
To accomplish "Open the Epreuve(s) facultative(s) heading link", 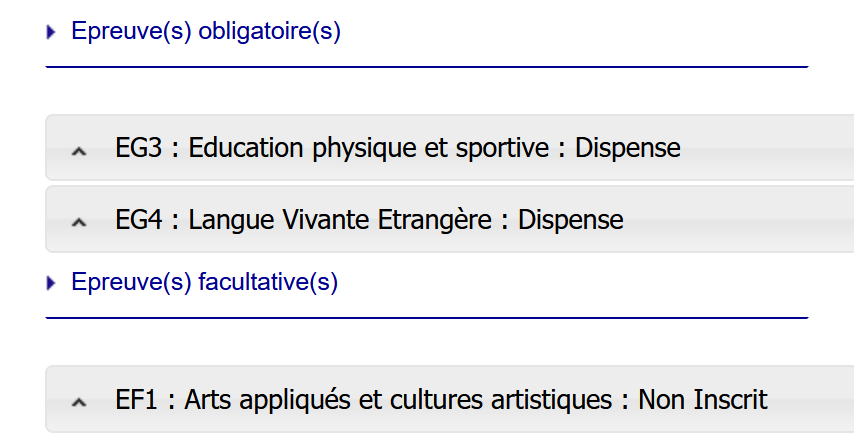I will [204, 282].
